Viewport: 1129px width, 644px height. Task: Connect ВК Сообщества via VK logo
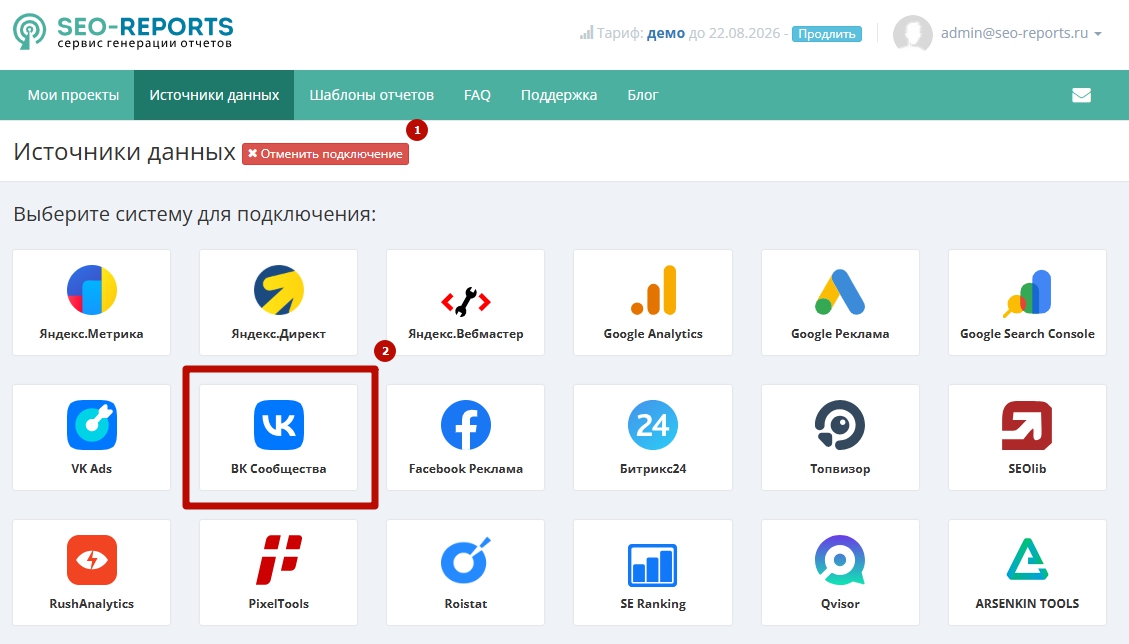coord(279,425)
